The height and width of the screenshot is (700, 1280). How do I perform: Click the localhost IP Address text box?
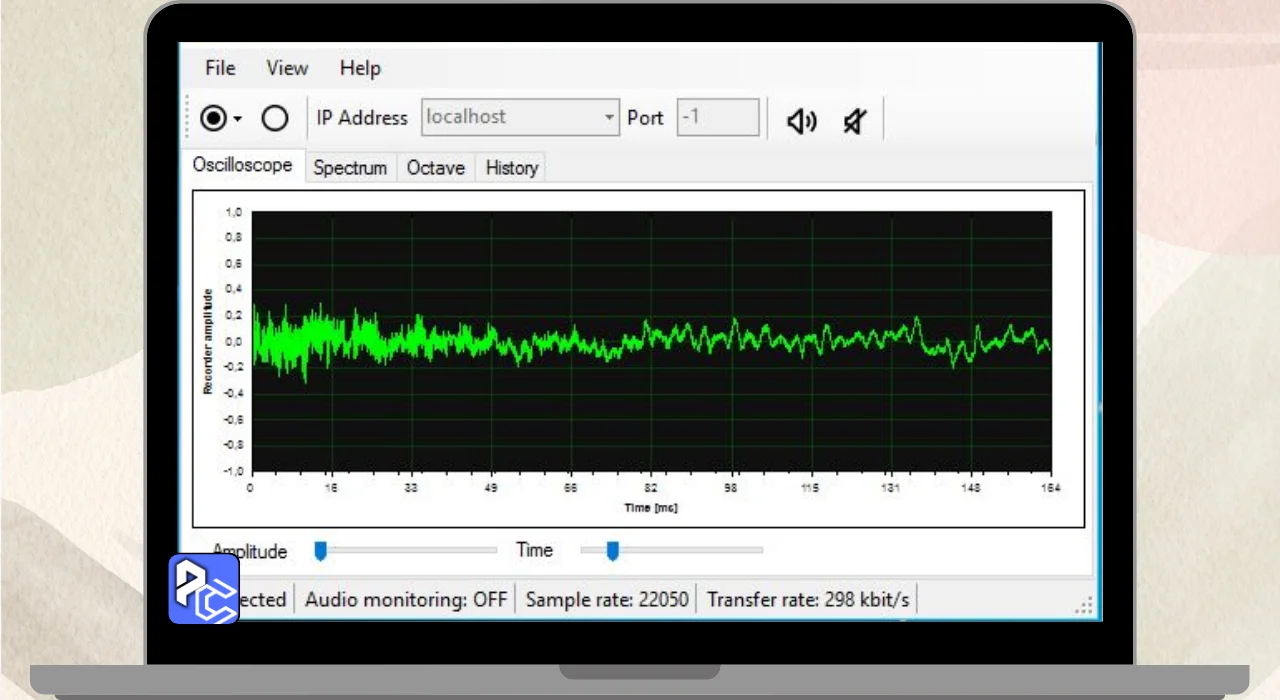pyautogui.click(x=510, y=117)
